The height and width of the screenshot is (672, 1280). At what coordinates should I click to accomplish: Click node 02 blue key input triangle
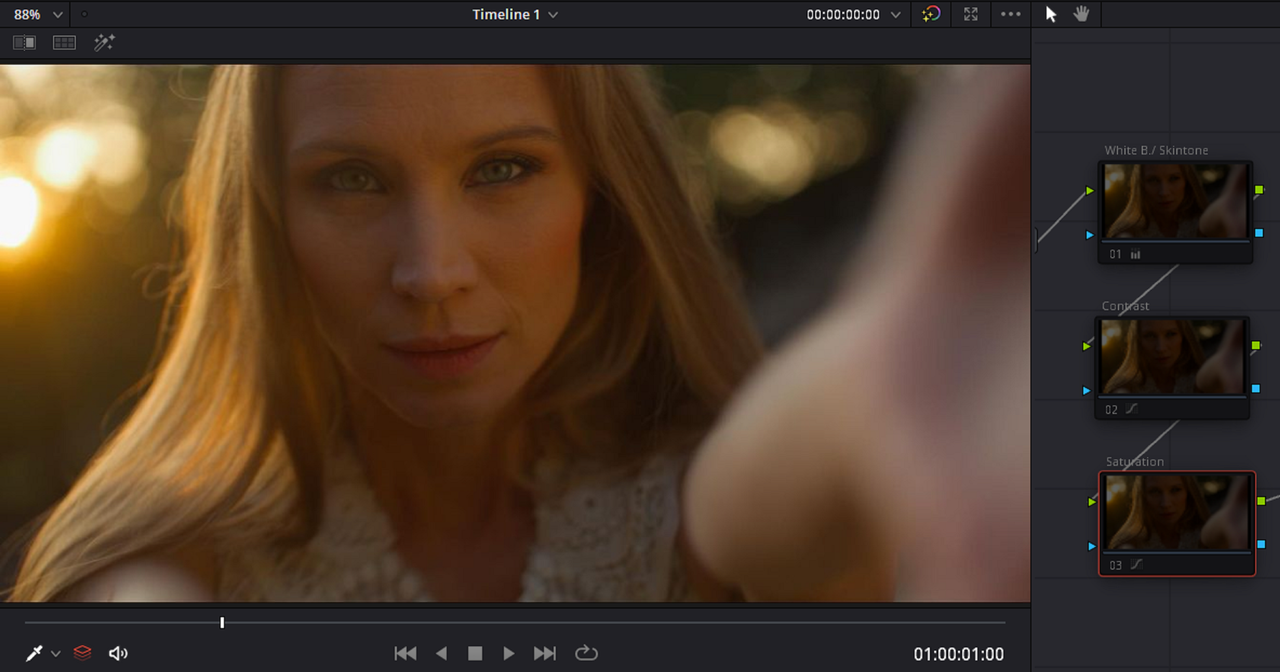1087,390
